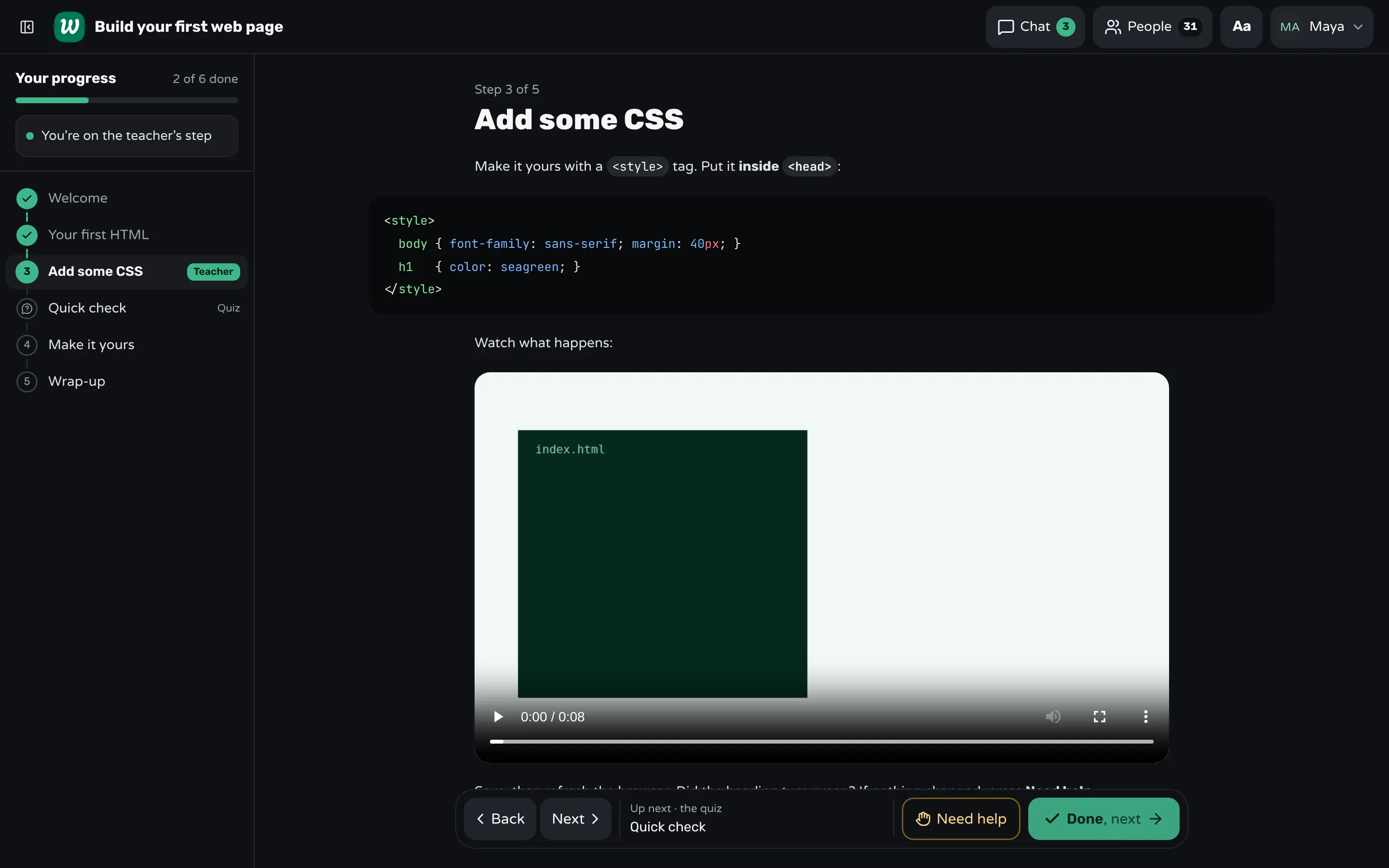
Task: Open the People list
Action: pos(1152,27)
